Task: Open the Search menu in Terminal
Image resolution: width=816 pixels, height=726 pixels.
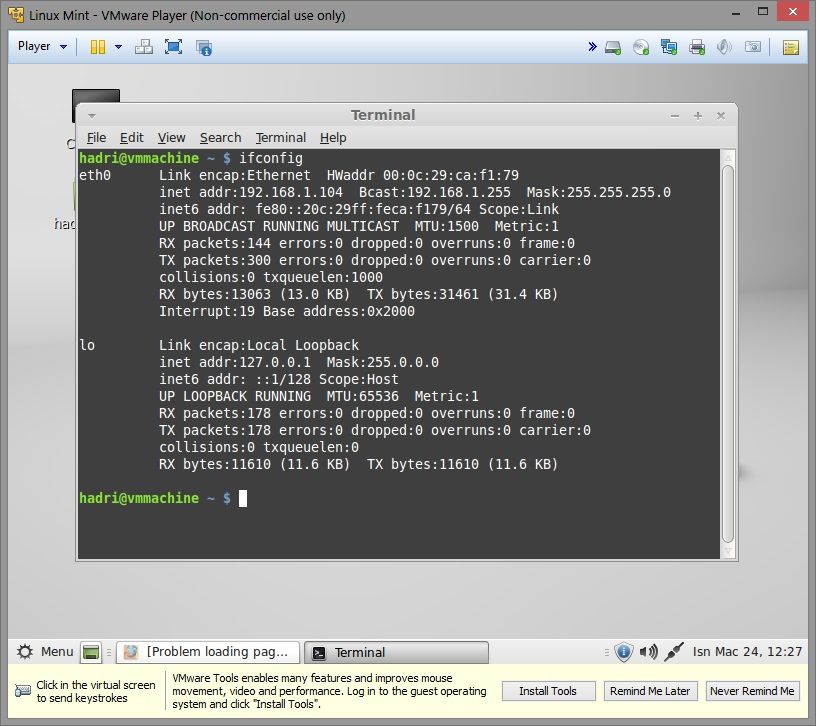Action: coord(220,138)
